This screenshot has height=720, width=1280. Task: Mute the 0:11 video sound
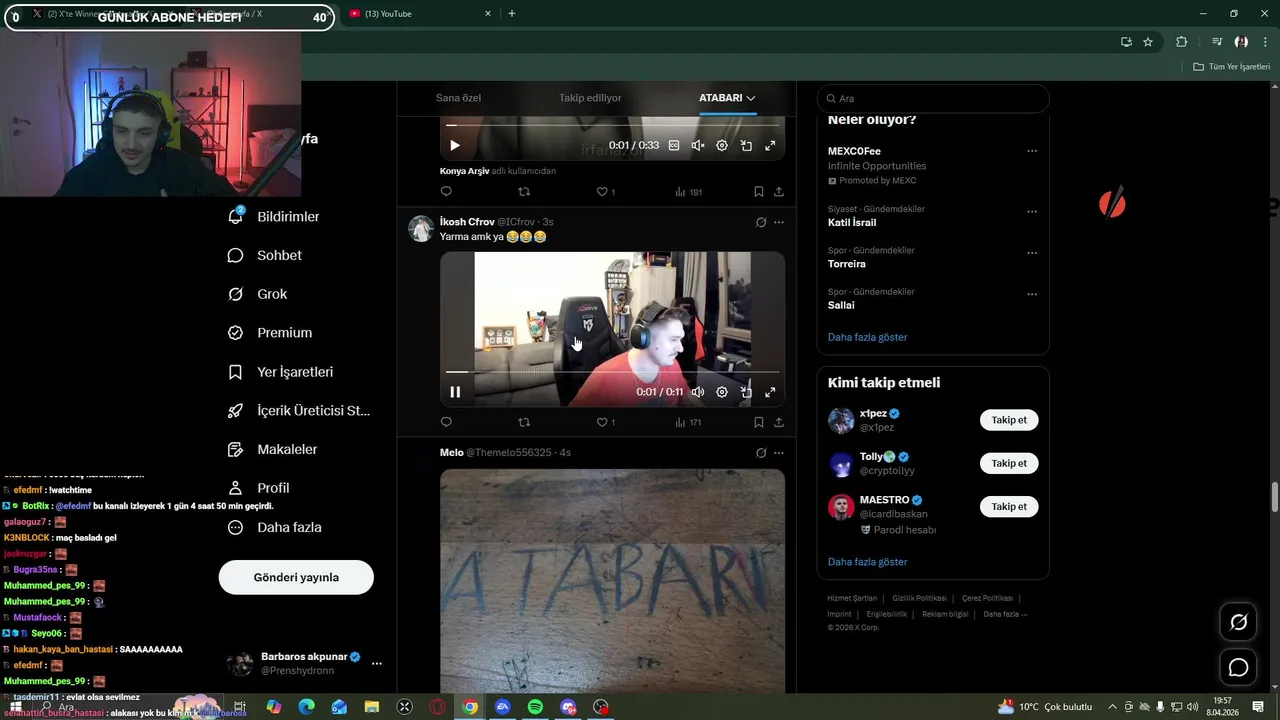(x=698, y=392)
